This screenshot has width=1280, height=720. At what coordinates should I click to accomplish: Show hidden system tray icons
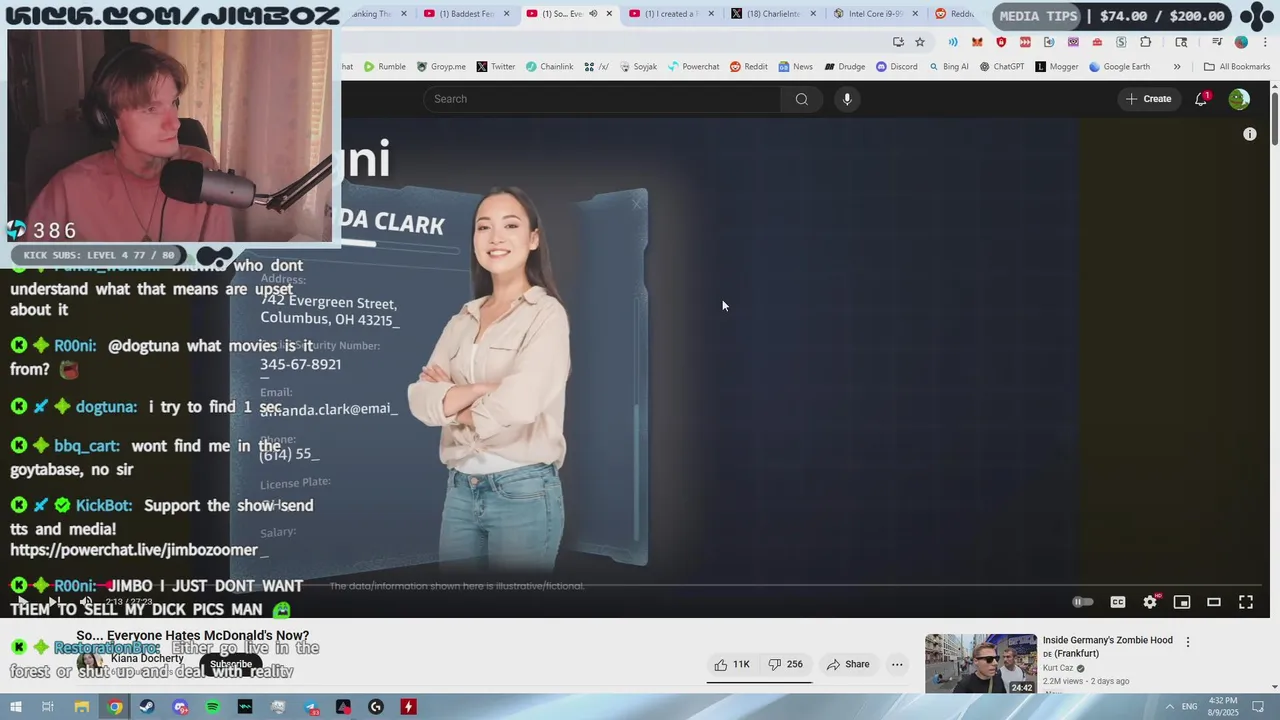tap(1169, 706)
